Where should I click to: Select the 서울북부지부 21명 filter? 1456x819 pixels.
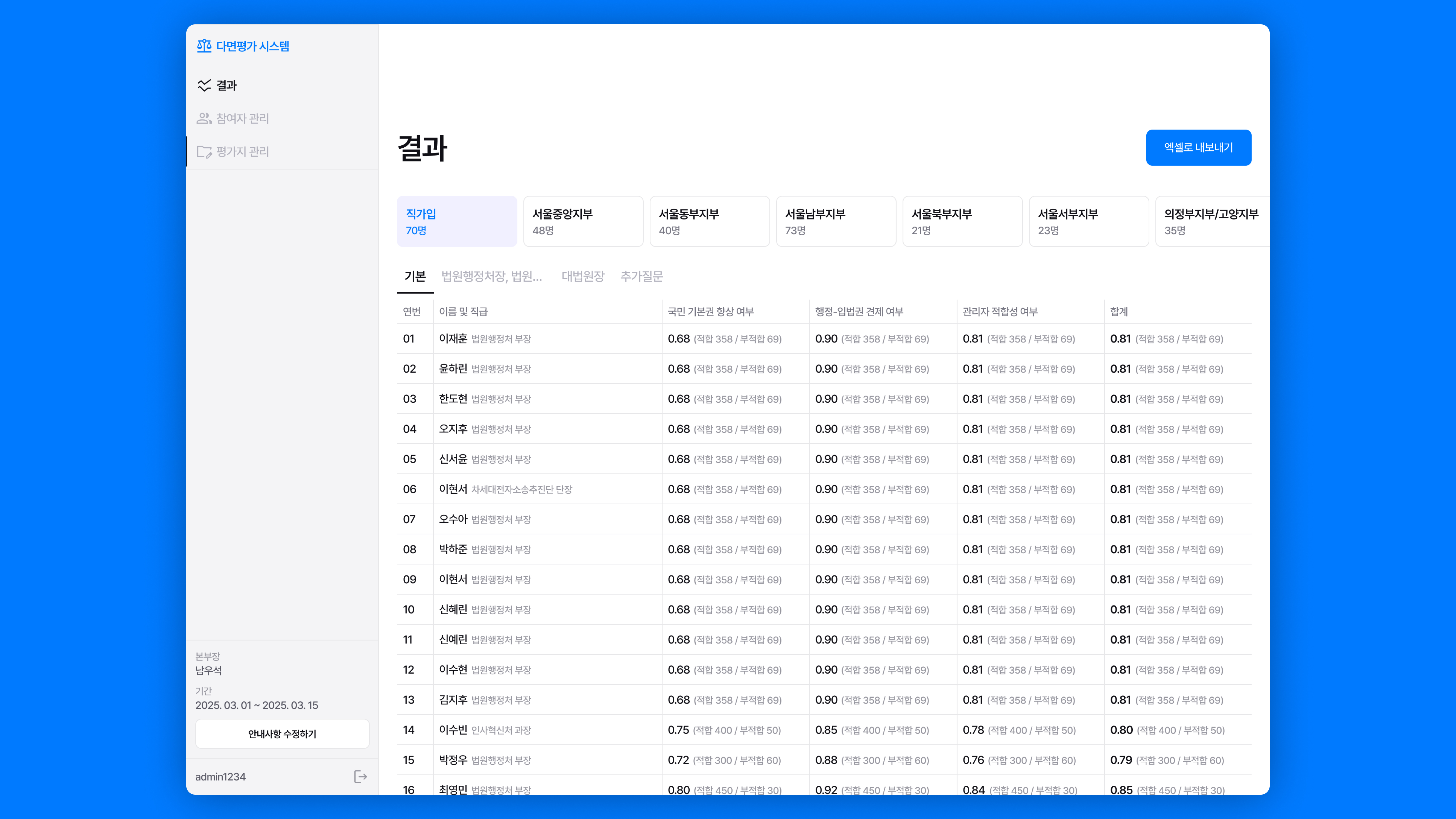pos(963,221)
